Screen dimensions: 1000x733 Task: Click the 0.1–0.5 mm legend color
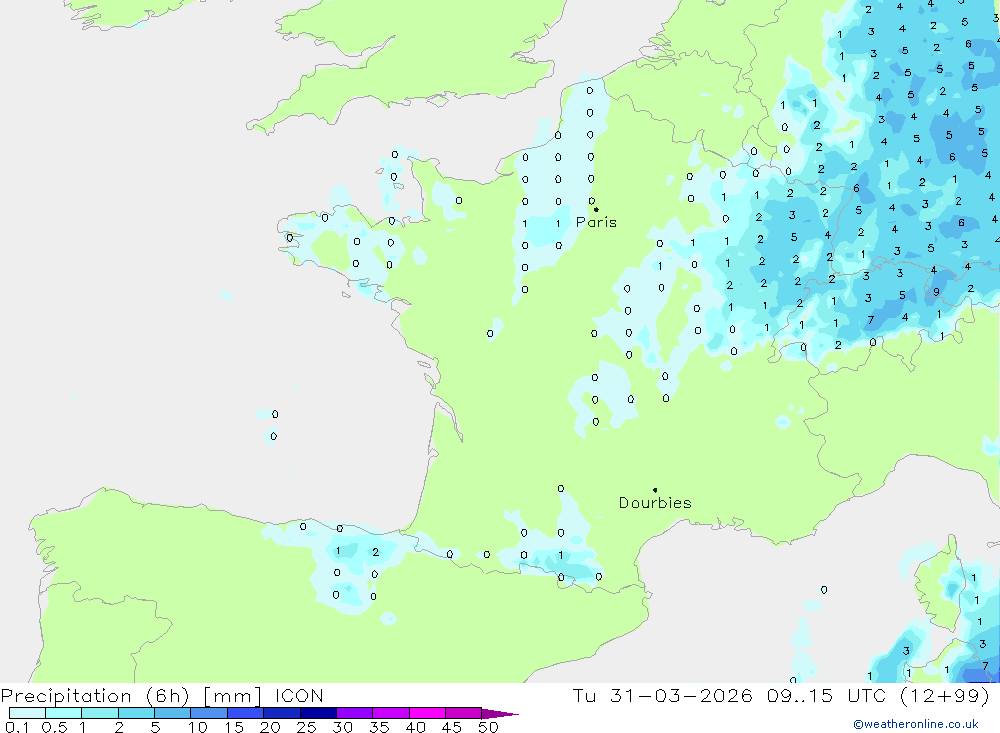(27, 713)
